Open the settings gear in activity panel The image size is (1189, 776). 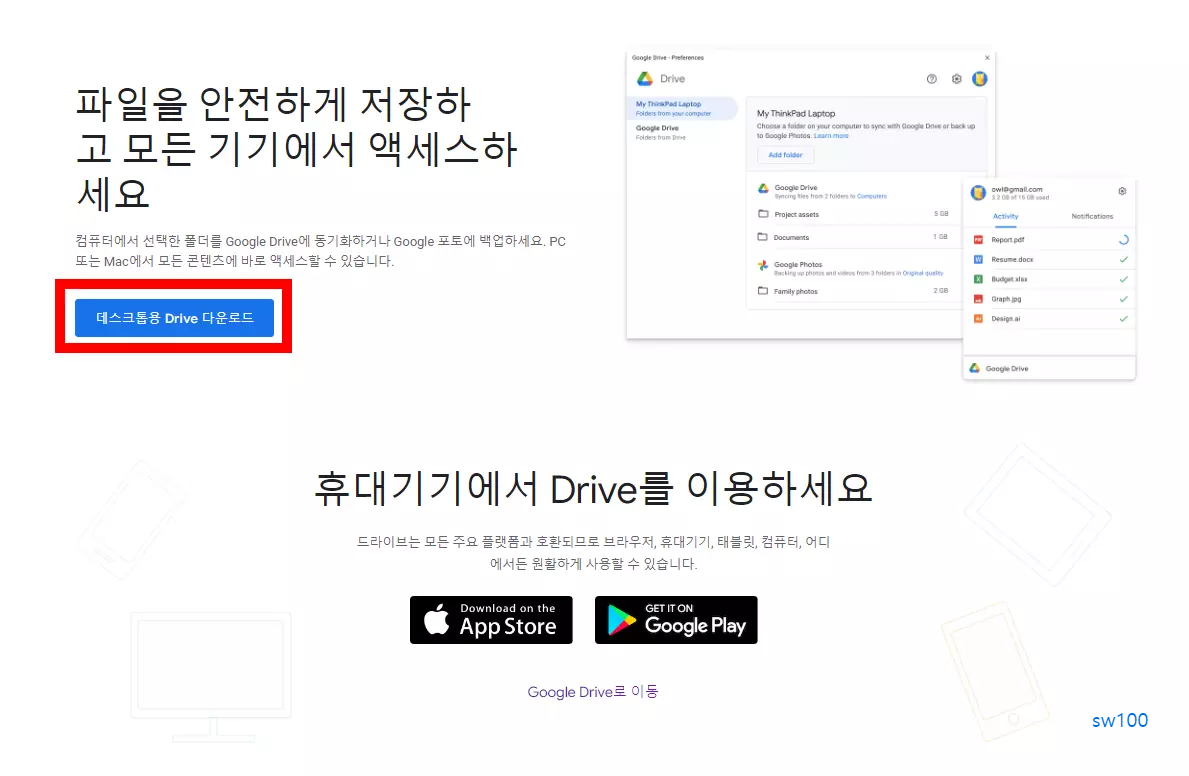pyautogui.click(x=1122, y=191)
